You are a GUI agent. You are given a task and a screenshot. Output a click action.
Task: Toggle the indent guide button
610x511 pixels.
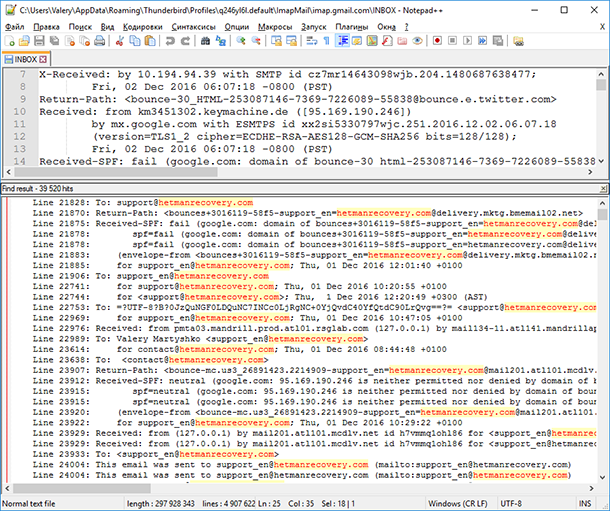coord(342,41)
